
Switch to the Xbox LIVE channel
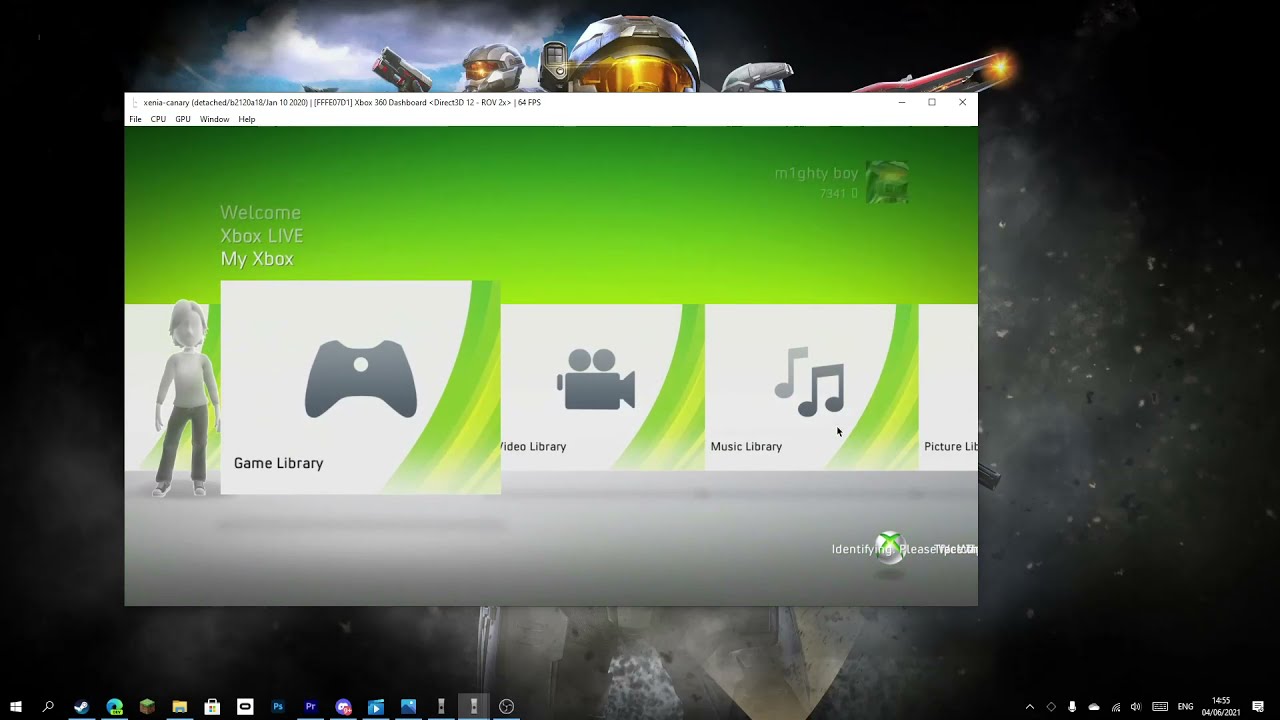pos(261,235)
